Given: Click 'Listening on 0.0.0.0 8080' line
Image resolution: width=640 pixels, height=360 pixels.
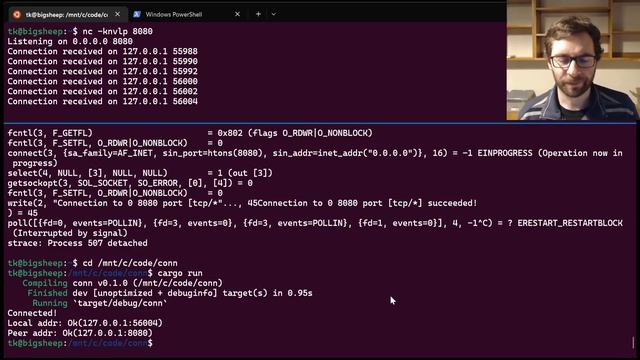Looking at the screenshot, I should 70,41.
